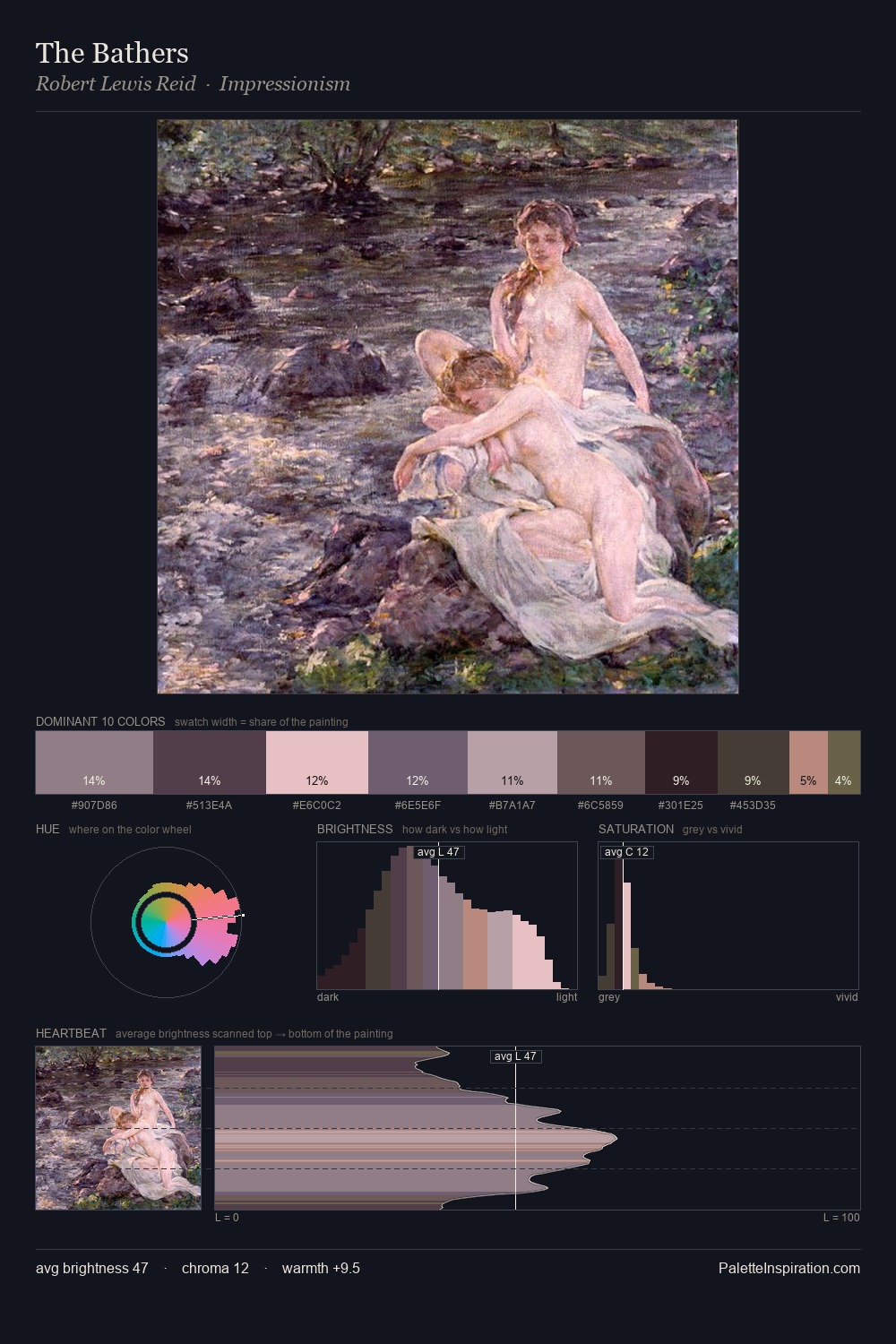Click hex code '#453D35' text
The height and width of the screenshot is (1344, 896).
point(754,805)
